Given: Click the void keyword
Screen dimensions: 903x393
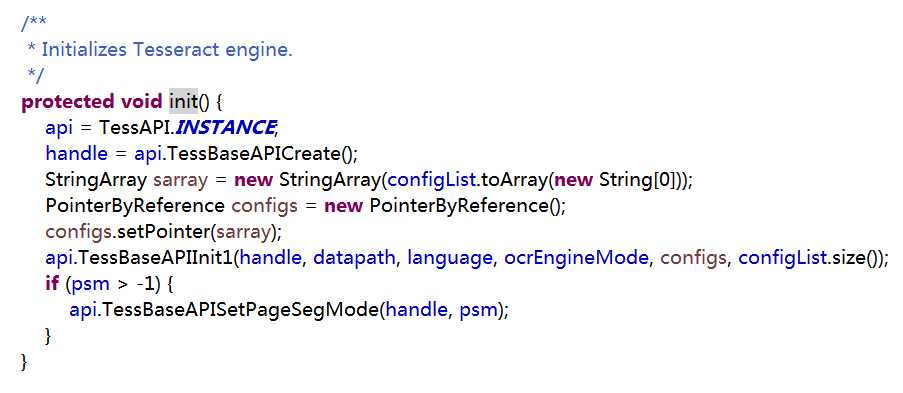Looking at the screenshot, I should 141,101.
